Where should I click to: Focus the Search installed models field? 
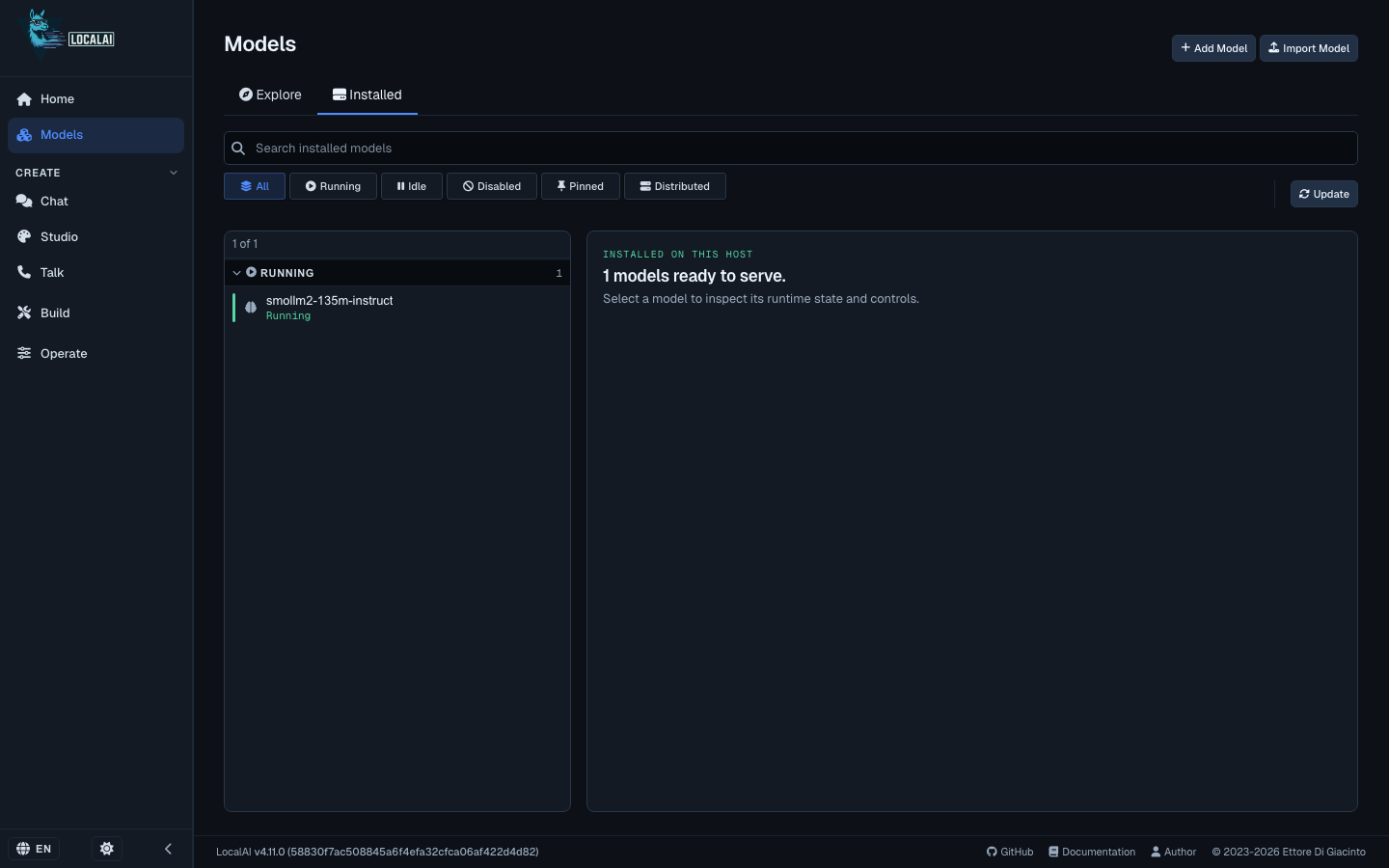(x=791, y=149)
